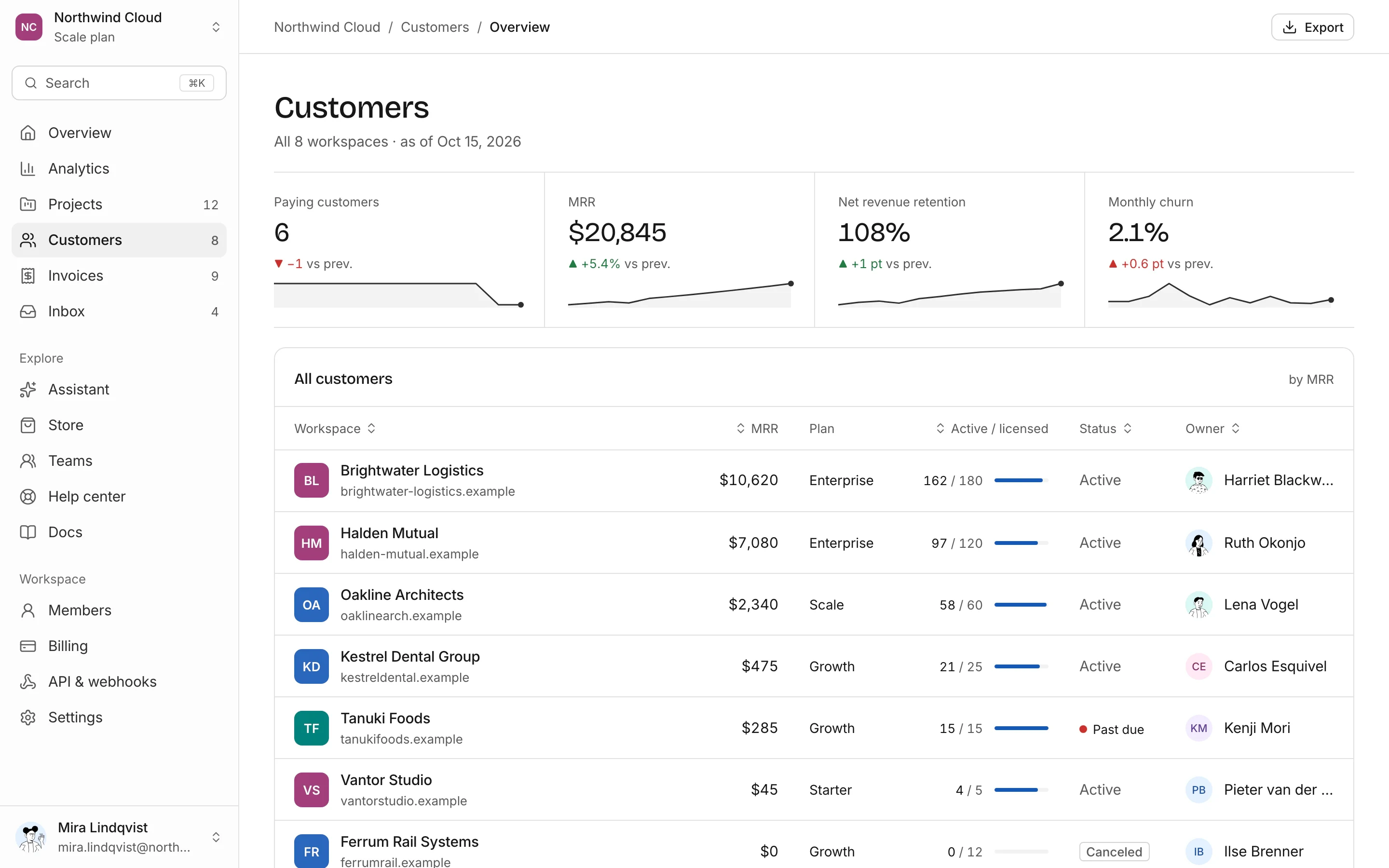Click the Customers people icon

tap(27, 239)
